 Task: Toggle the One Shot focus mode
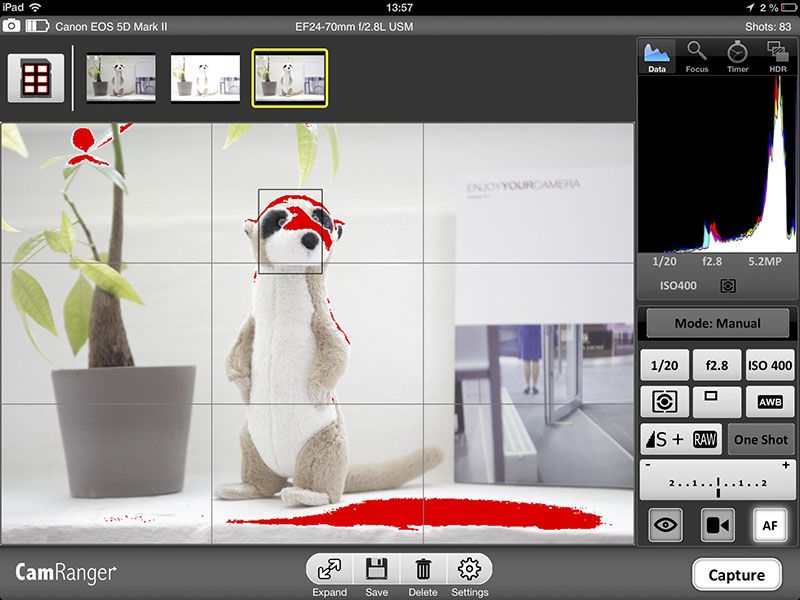[760, 440]
